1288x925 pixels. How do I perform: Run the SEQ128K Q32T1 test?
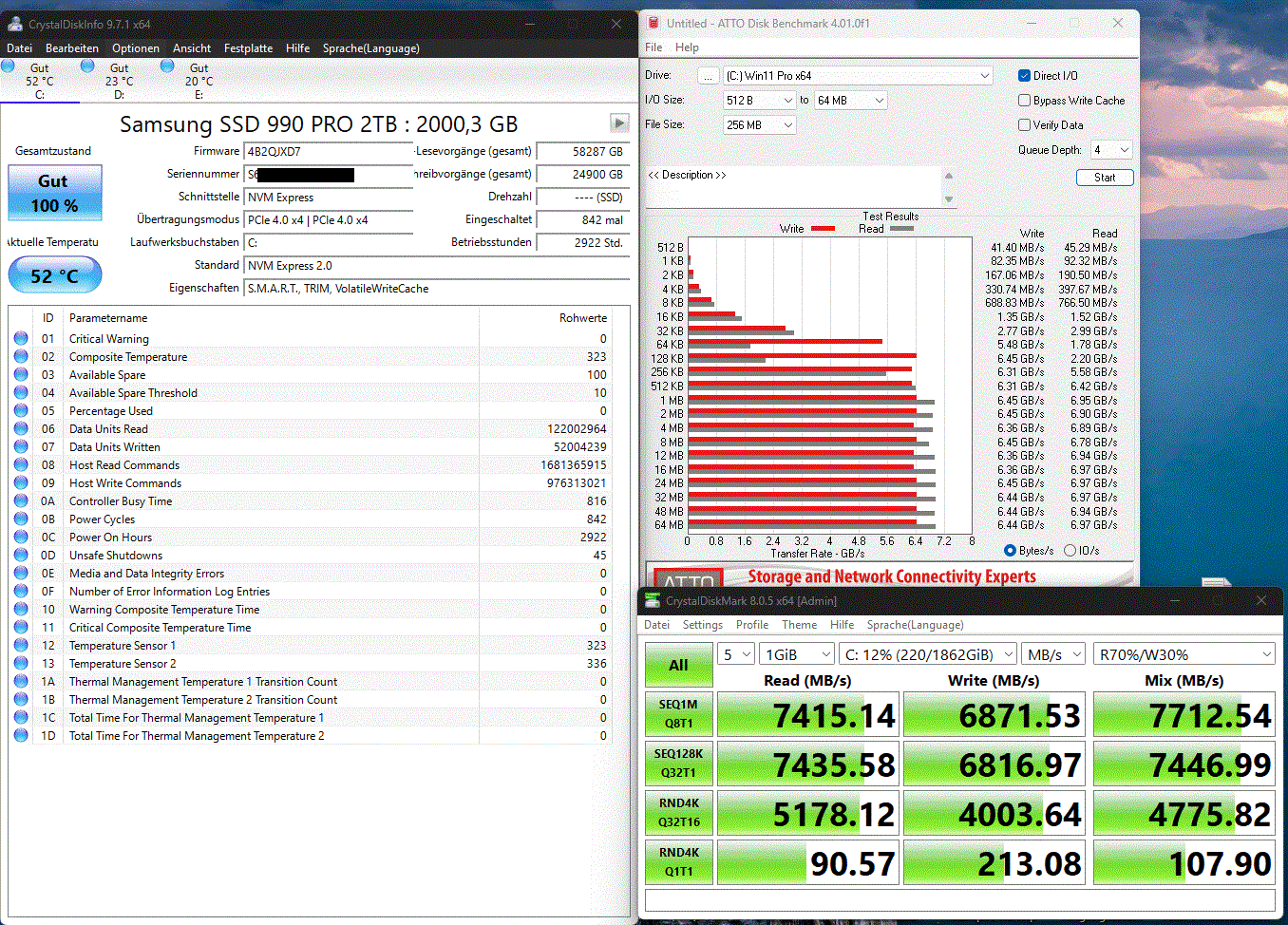(678, 763)
